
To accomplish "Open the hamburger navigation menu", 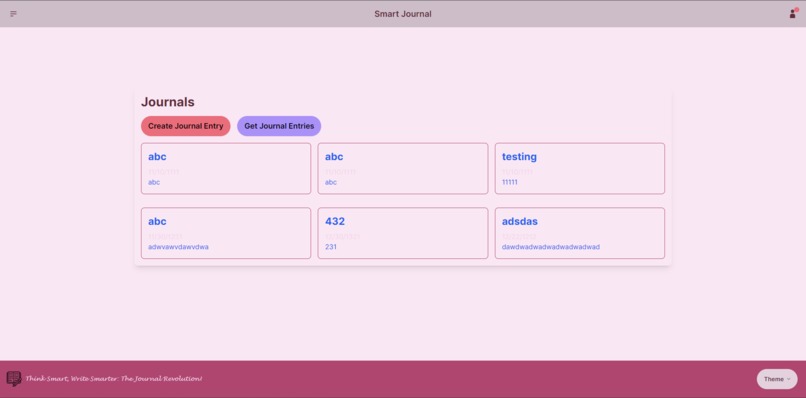I will [13, 14].
